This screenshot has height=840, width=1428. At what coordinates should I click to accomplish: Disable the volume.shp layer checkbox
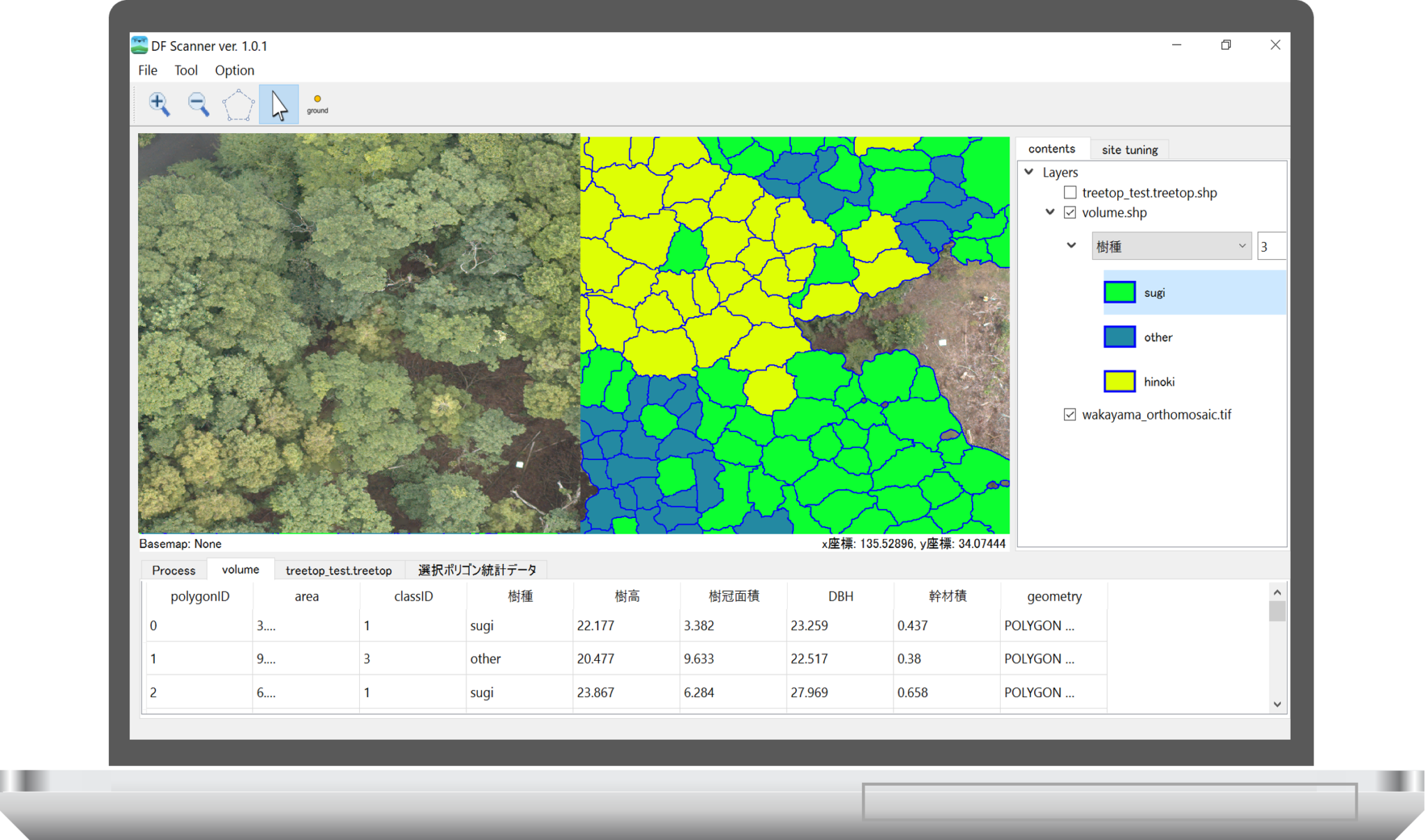1070,213
